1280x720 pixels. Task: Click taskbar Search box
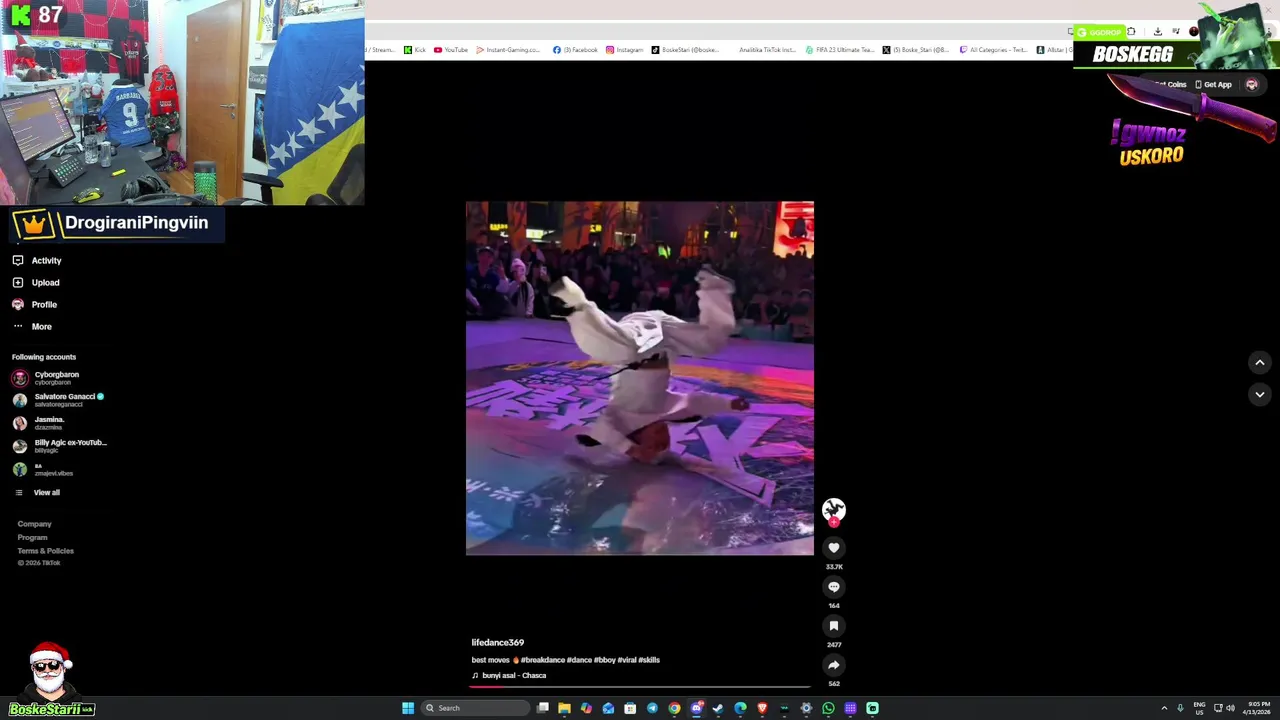[476, 708]
